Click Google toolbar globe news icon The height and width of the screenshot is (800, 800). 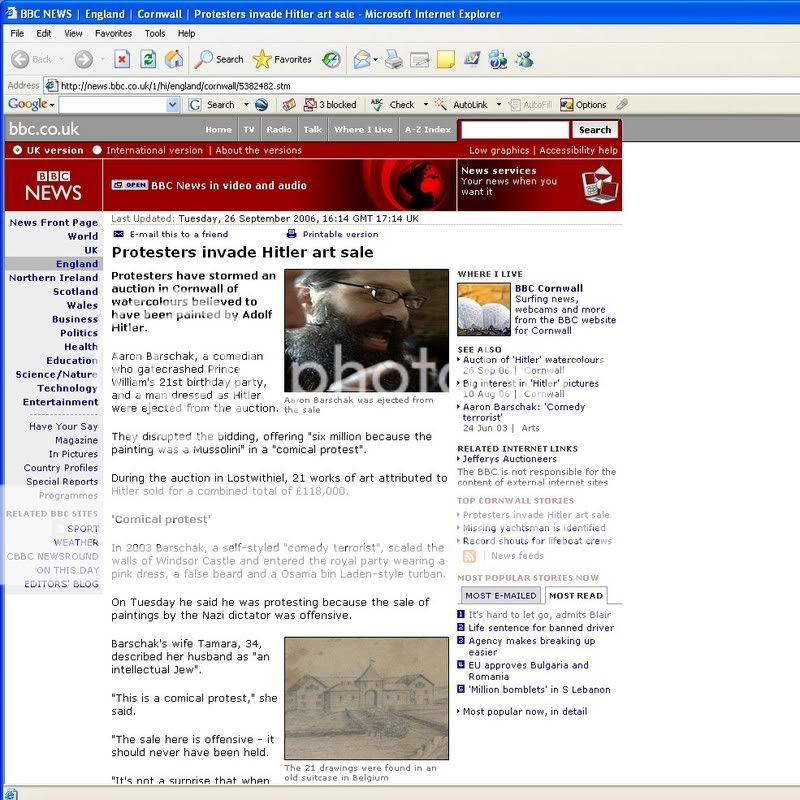tap(262, 105)
